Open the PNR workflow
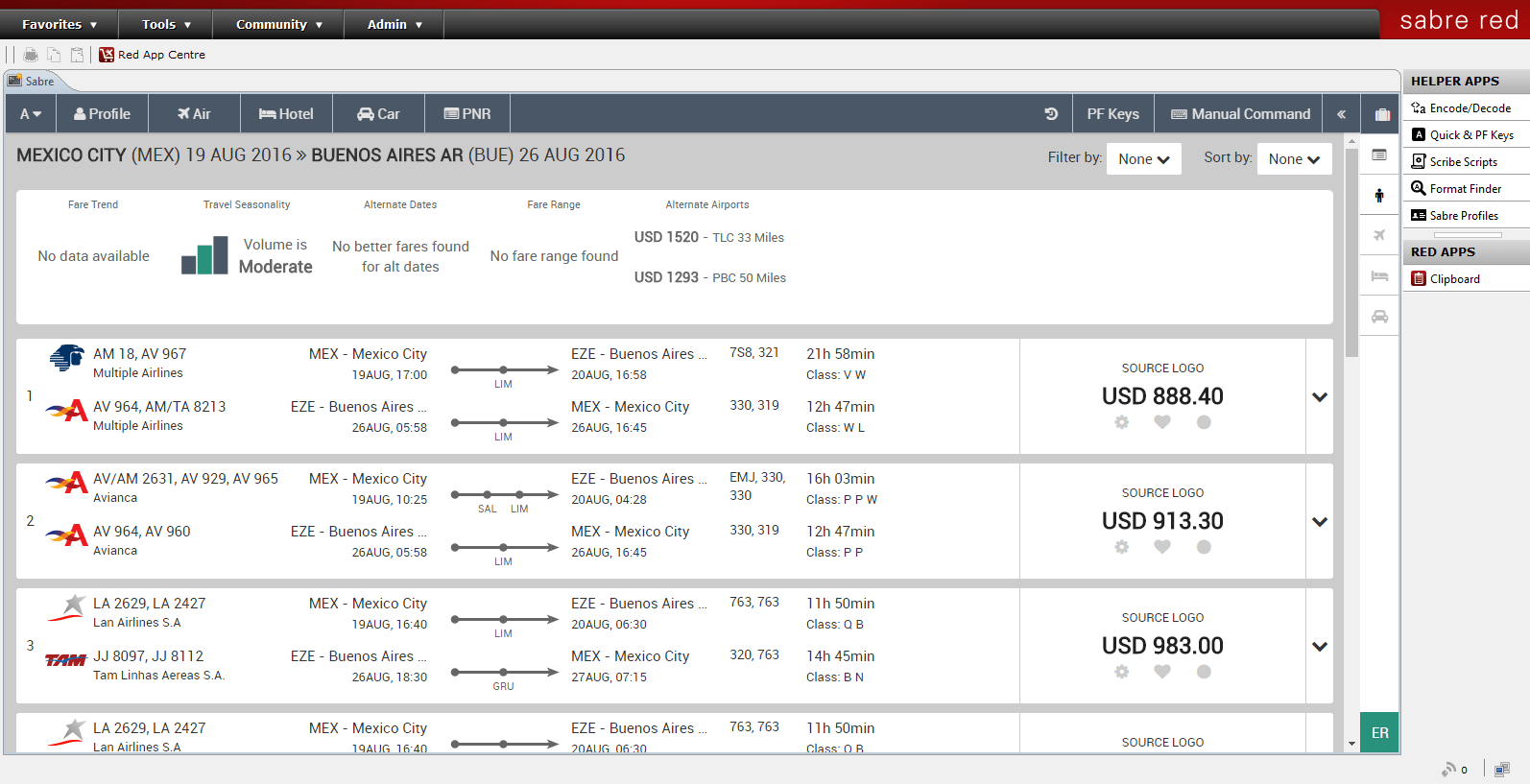The image size is (1530, 784). click(467, 113)
